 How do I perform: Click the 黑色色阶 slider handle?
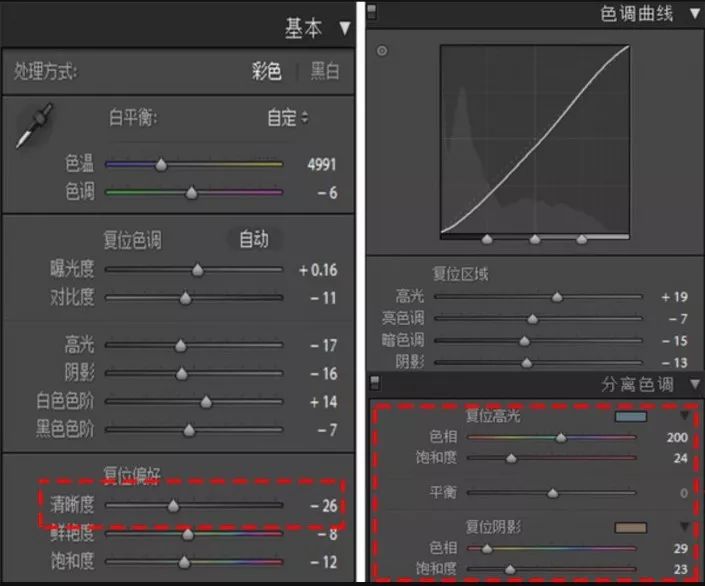(189, 430)
